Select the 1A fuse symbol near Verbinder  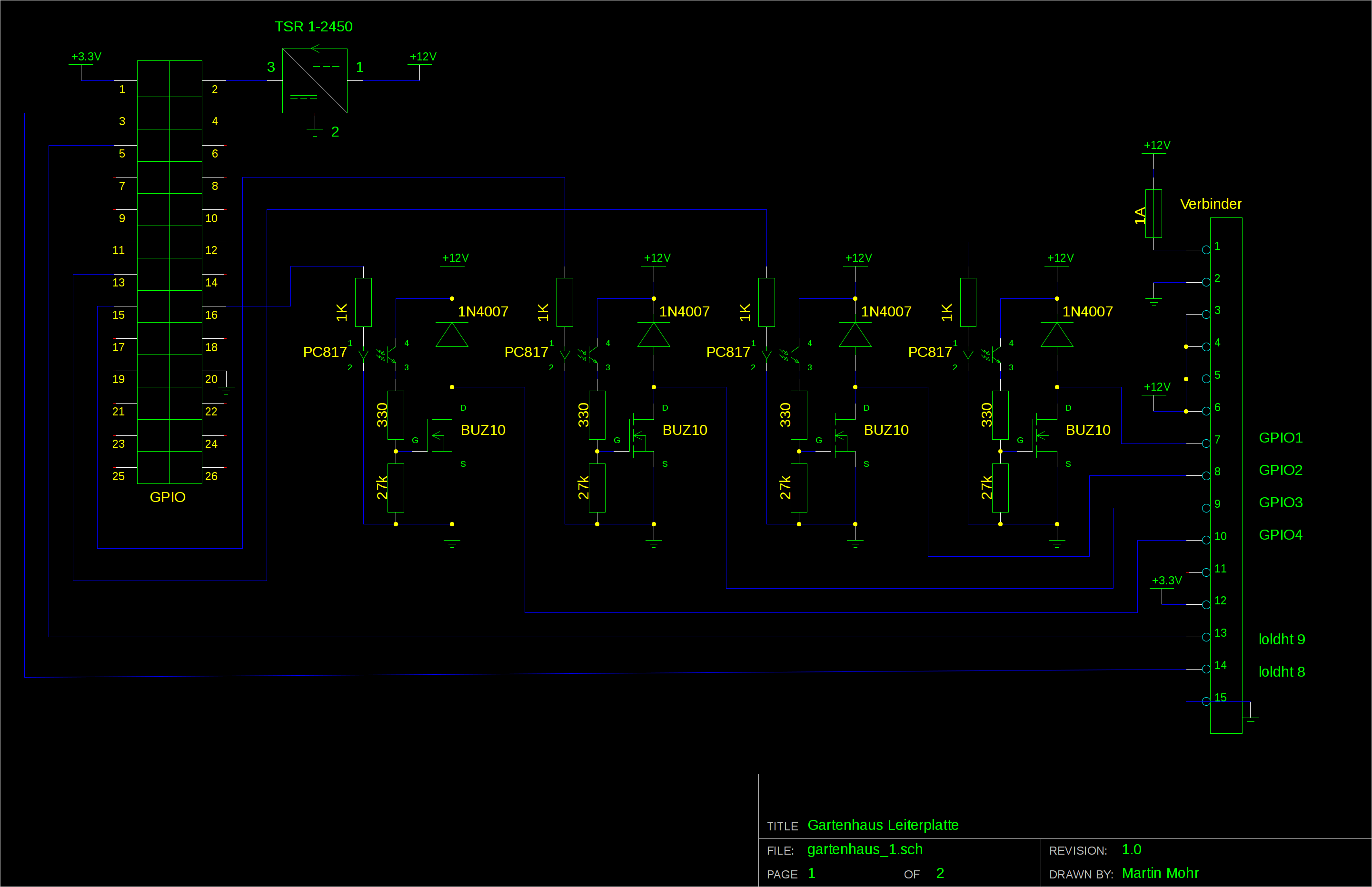(x=1153, y=214)
